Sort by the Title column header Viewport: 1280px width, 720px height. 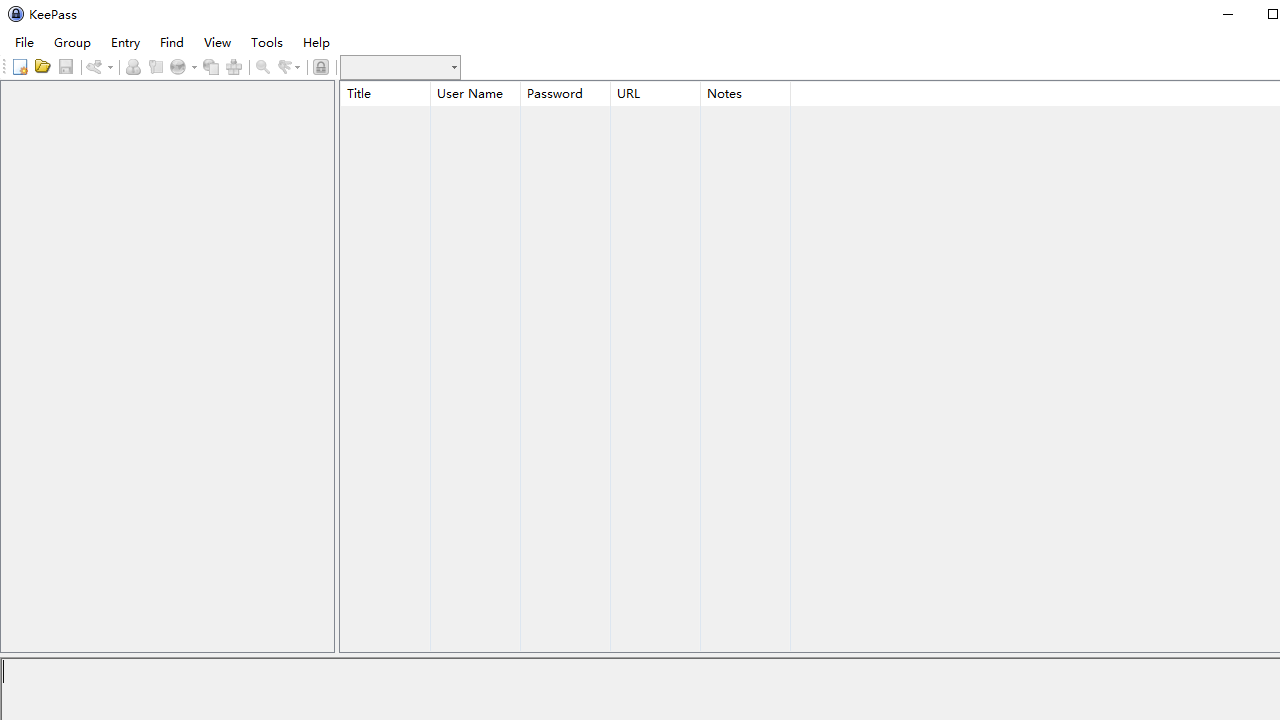(x=385, y=93)
